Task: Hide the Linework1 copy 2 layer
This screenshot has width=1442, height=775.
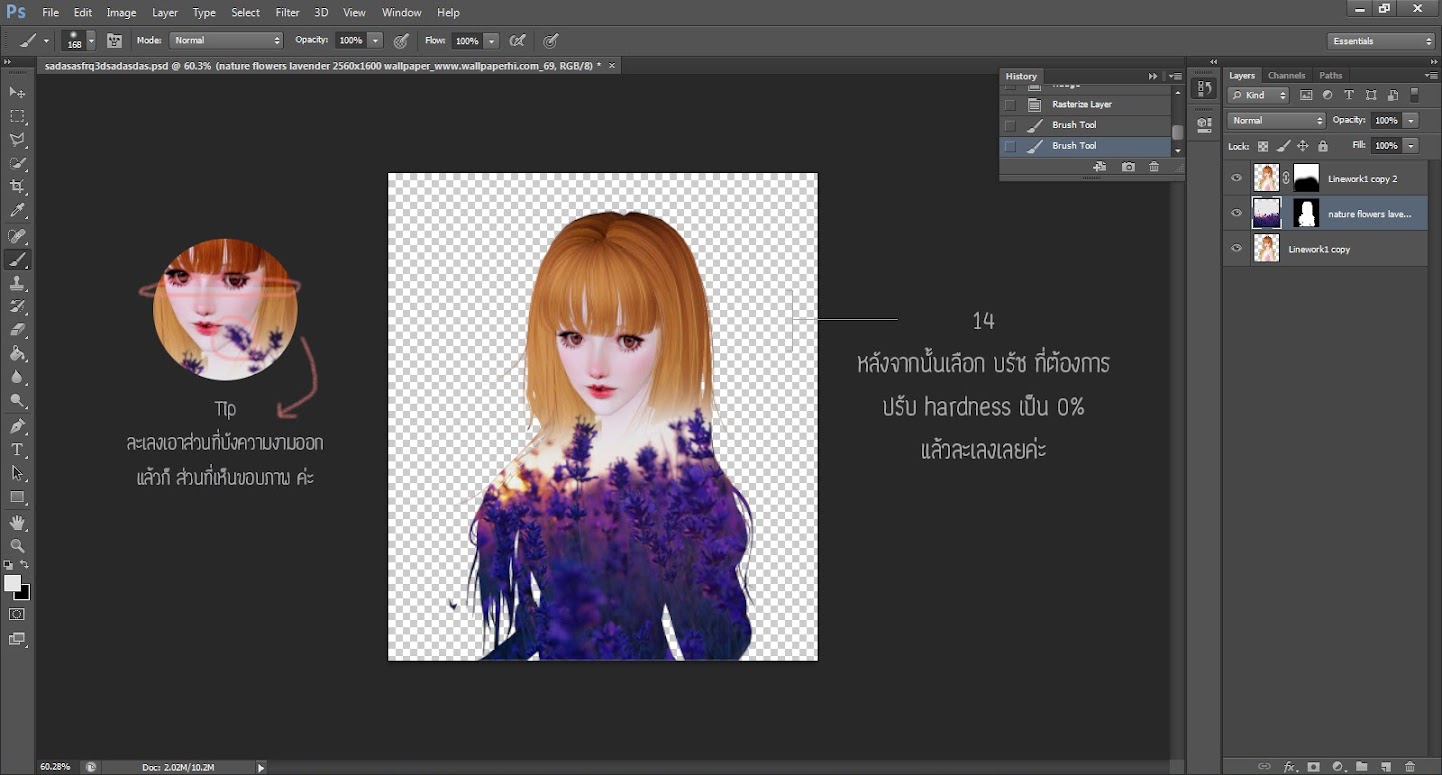Action: click(1237, 178)
